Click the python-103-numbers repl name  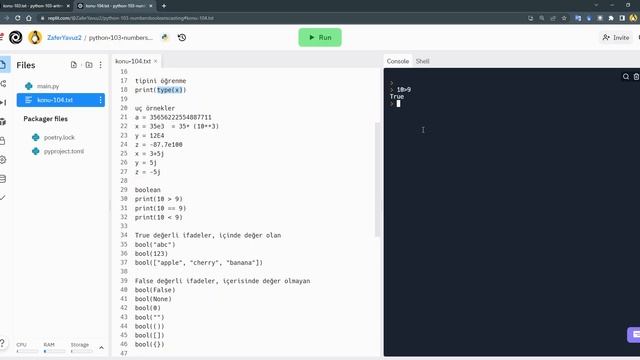(x=120, y=38)
